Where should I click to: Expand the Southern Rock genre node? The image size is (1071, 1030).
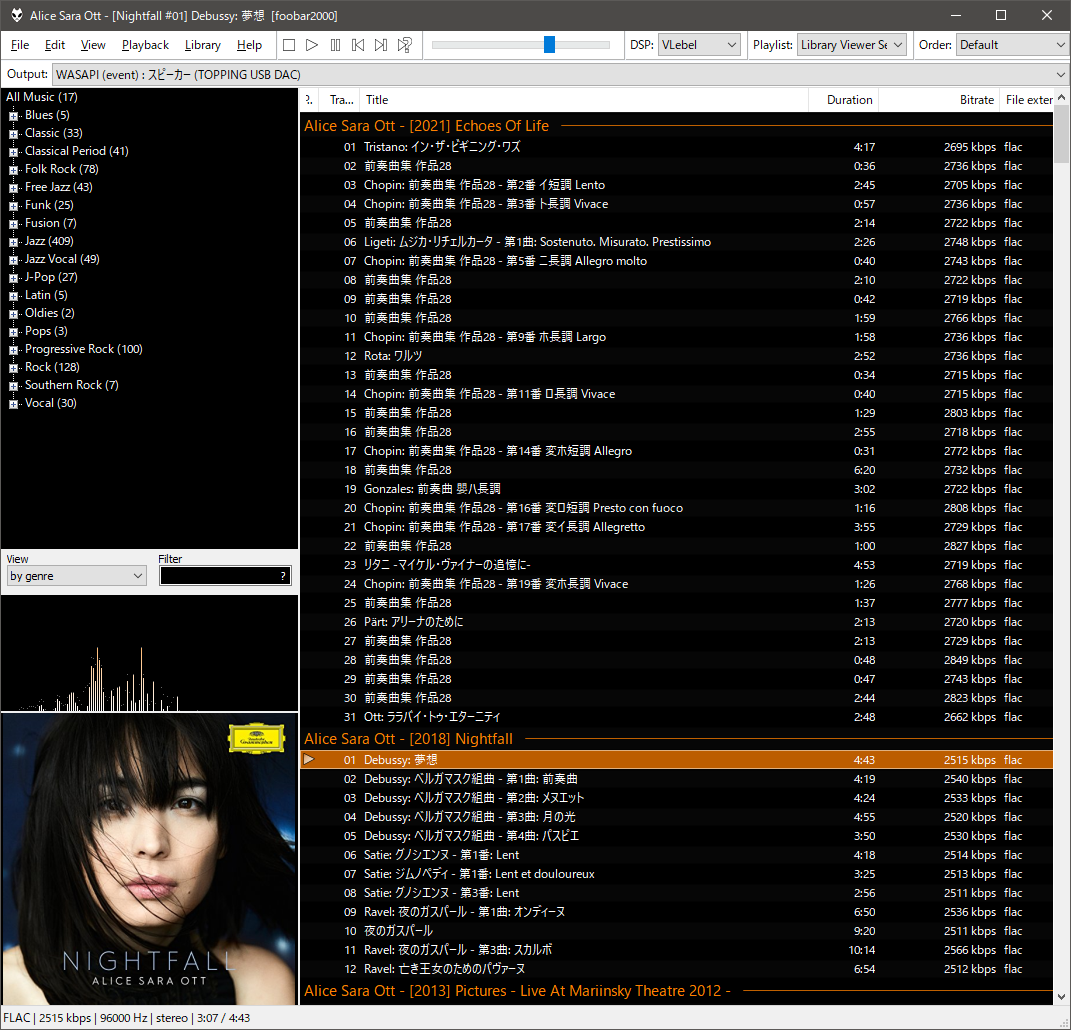13,386
